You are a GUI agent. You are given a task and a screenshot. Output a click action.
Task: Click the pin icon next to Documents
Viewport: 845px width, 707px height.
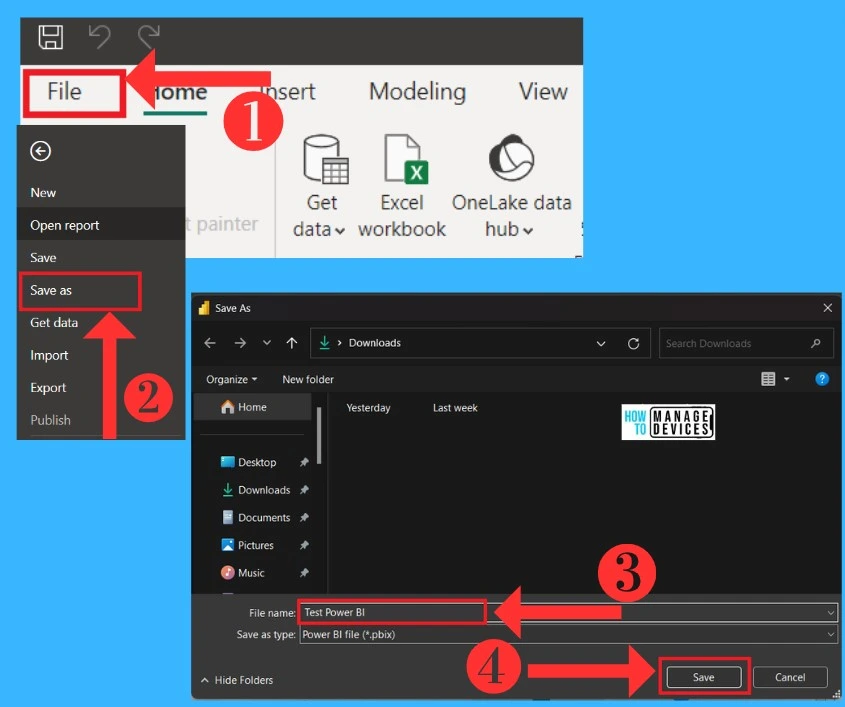[304, 517]
